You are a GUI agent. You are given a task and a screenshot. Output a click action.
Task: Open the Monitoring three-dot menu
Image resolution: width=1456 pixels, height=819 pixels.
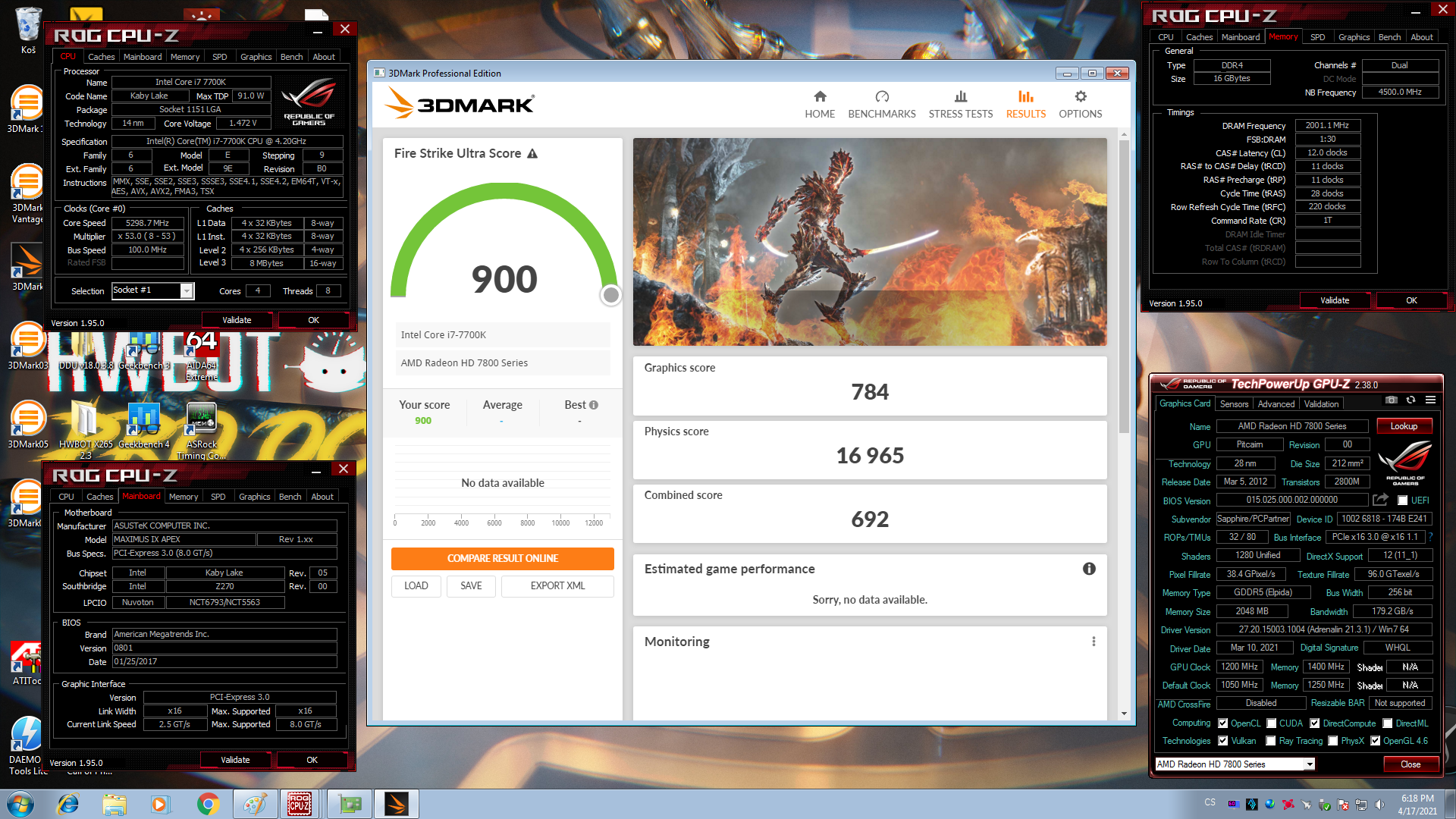coord(1094,642)
